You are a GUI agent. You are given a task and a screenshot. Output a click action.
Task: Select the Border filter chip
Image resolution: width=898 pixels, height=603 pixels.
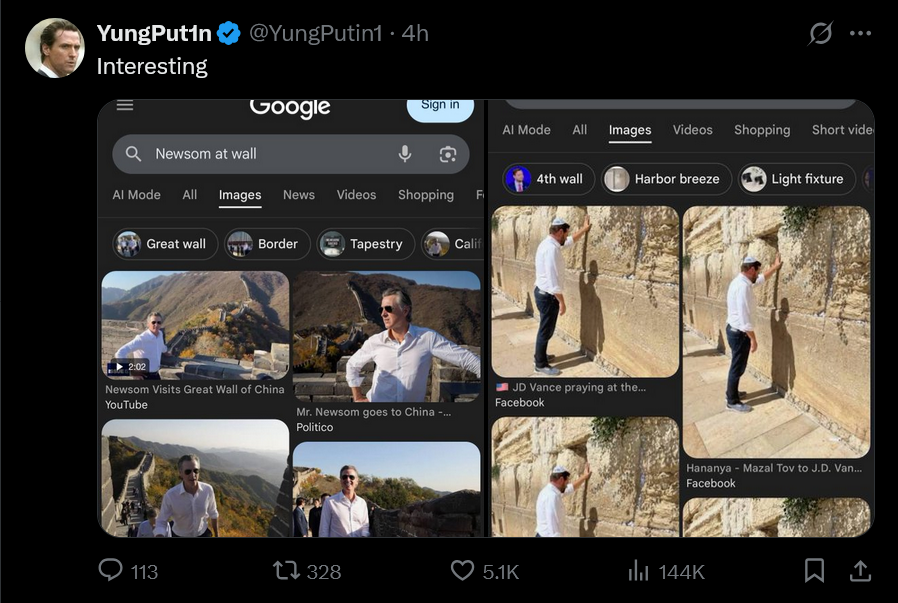click(265, 244)
